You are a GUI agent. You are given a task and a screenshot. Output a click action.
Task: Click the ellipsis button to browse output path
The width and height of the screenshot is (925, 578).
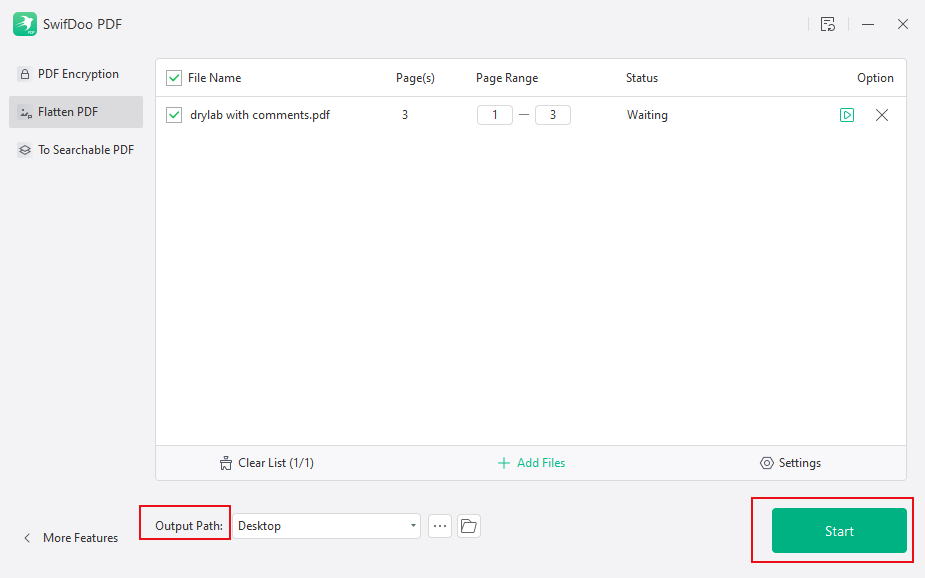439,525
